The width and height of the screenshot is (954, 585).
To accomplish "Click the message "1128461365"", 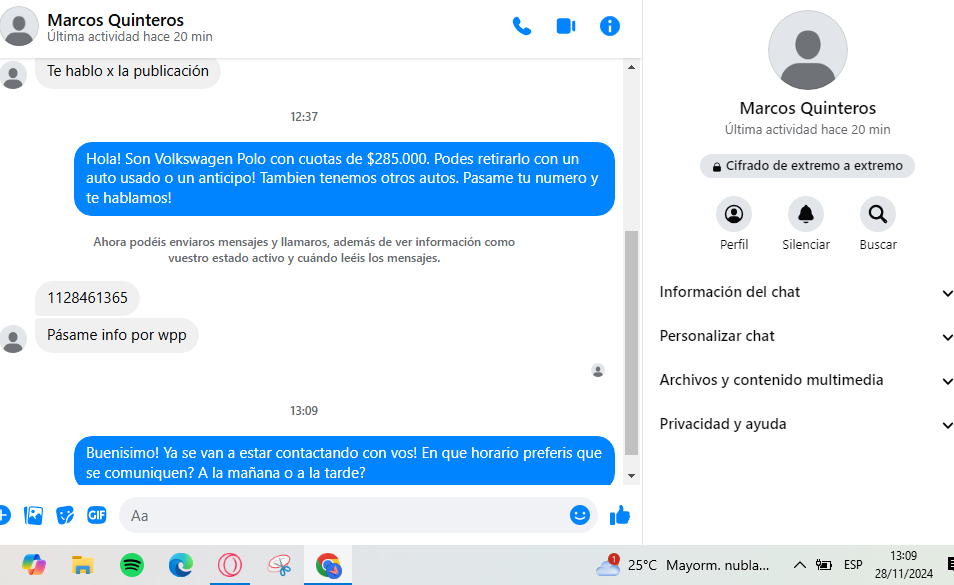I will pyautogui.click(x=88, y=298).
